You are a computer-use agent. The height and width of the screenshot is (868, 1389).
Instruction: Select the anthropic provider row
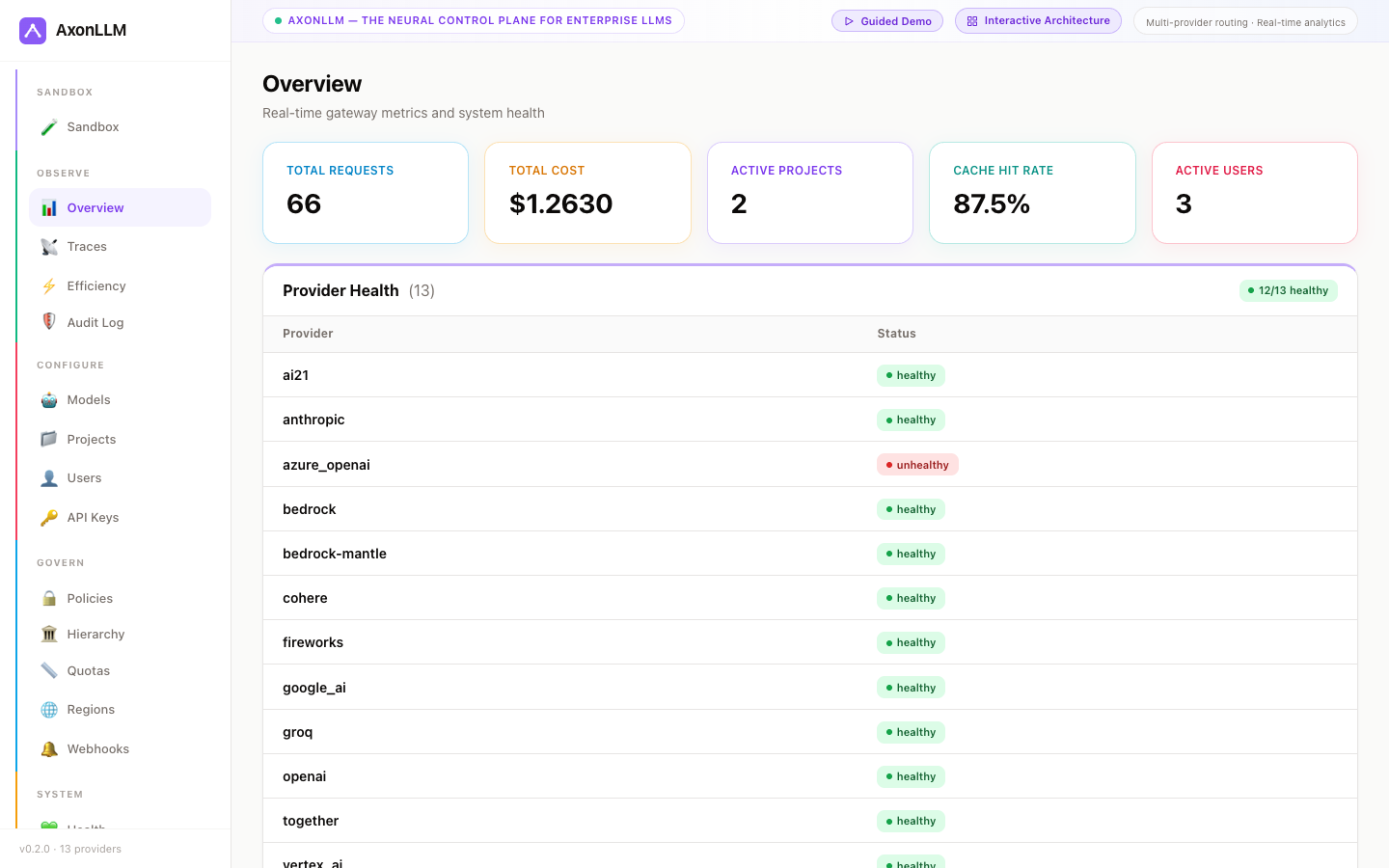pos(810,420)
